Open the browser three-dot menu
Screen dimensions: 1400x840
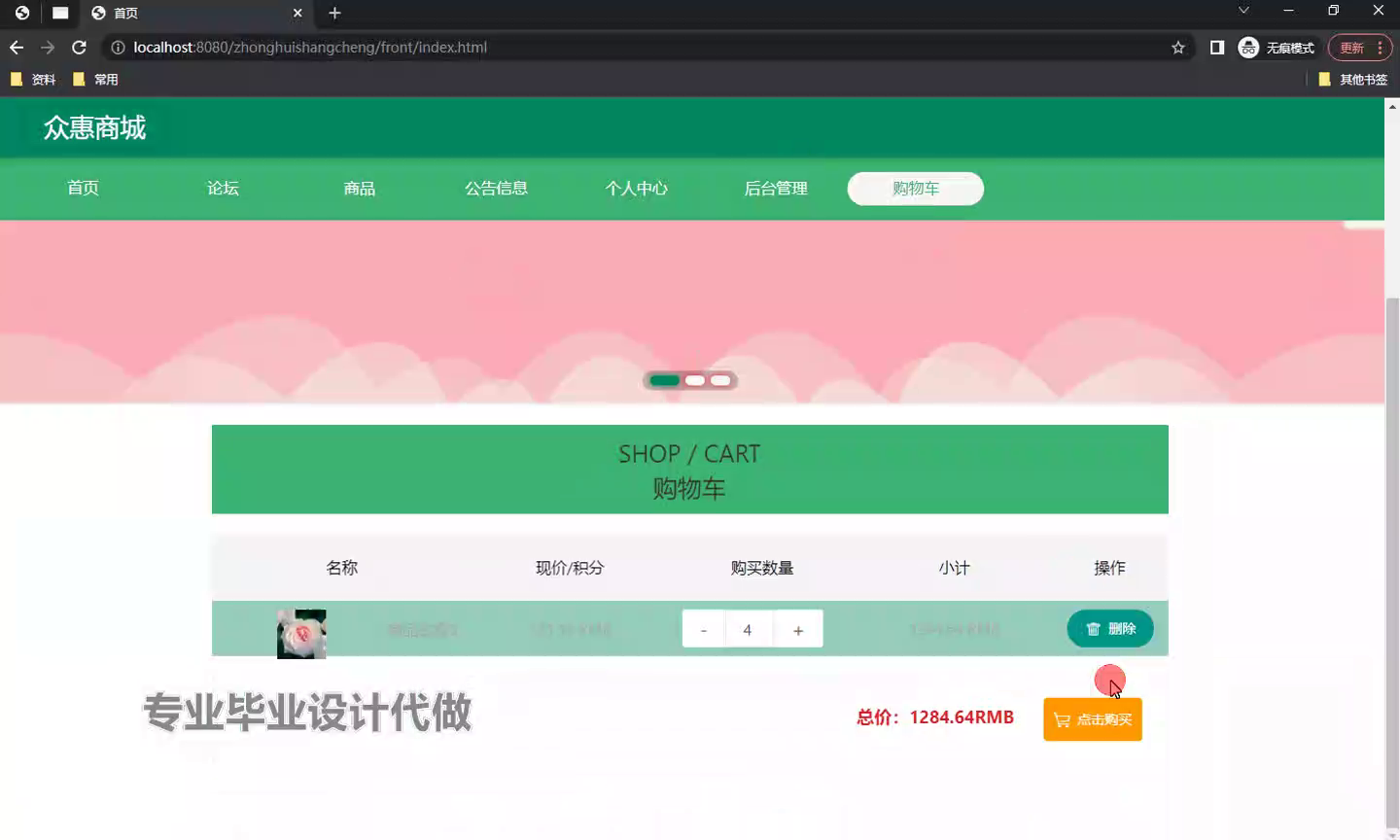(1381, 48)
